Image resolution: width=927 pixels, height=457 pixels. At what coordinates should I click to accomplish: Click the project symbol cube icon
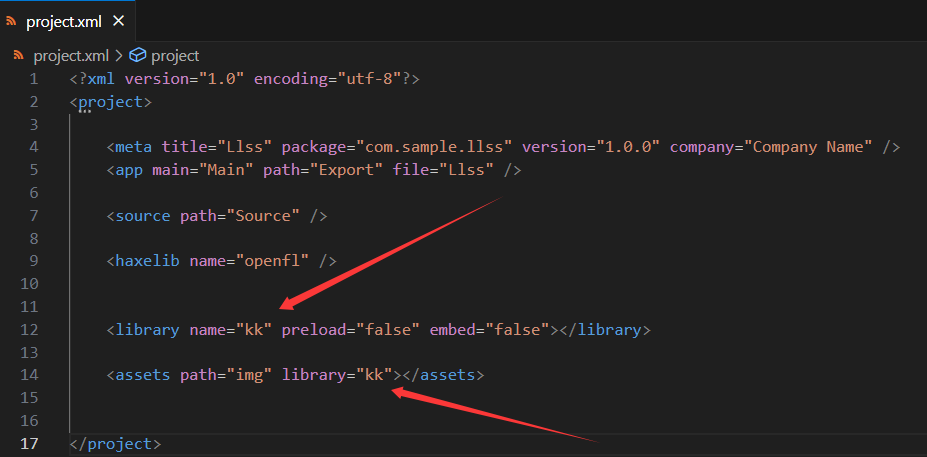[x=138, y=56]
